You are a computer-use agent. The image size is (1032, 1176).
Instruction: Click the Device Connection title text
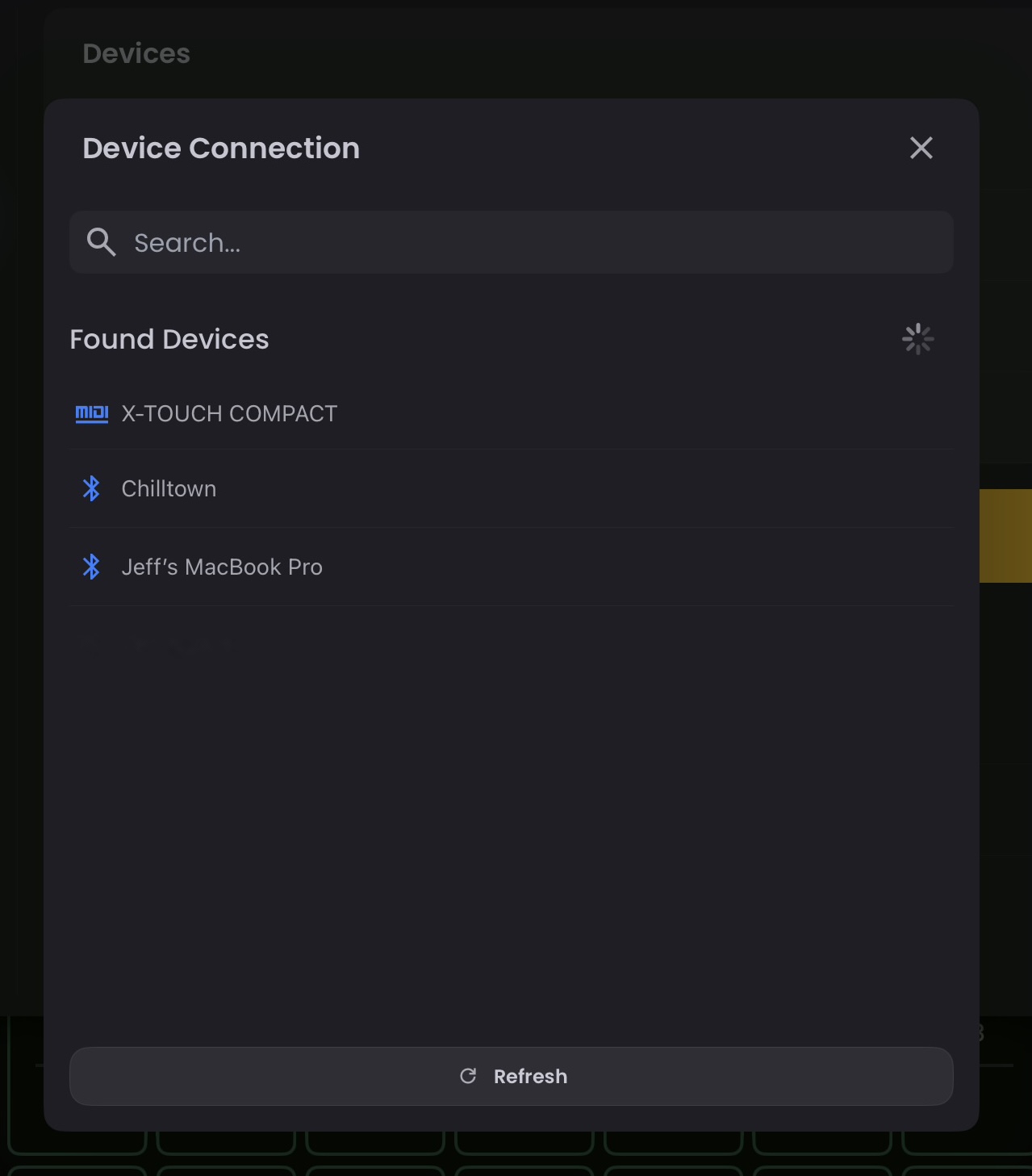(221, 148)
